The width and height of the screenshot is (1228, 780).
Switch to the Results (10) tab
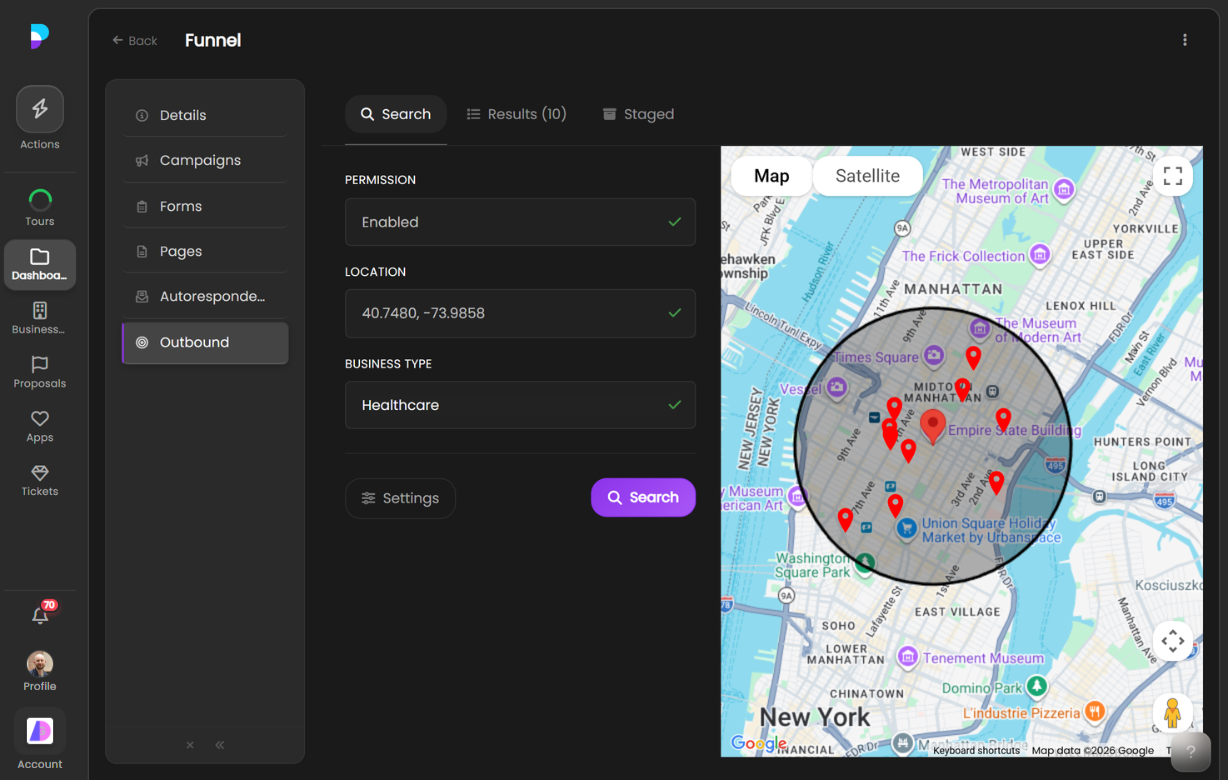517,114
